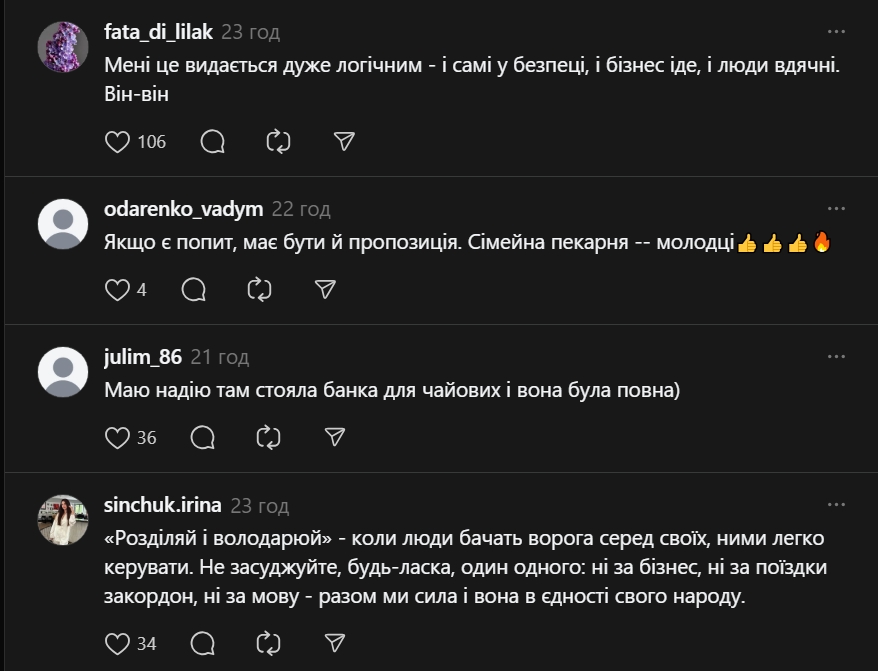The image size is (878, 671).
Task: Click the sinchuk.irina profile photo
Action: click(63, 519)
